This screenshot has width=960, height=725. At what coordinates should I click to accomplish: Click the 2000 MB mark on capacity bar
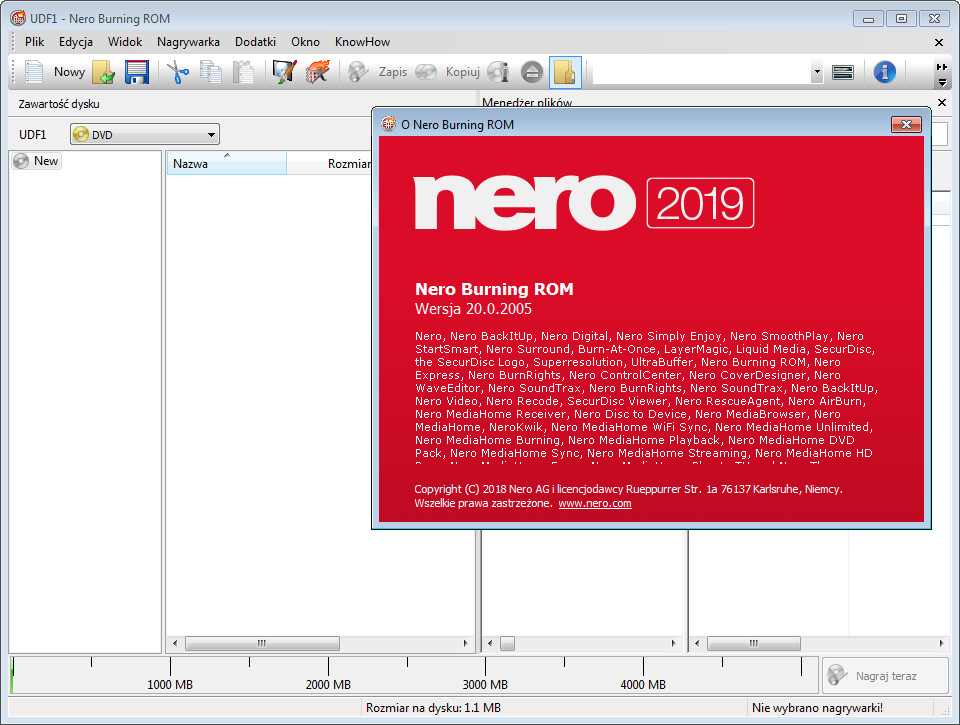[328, 684]
